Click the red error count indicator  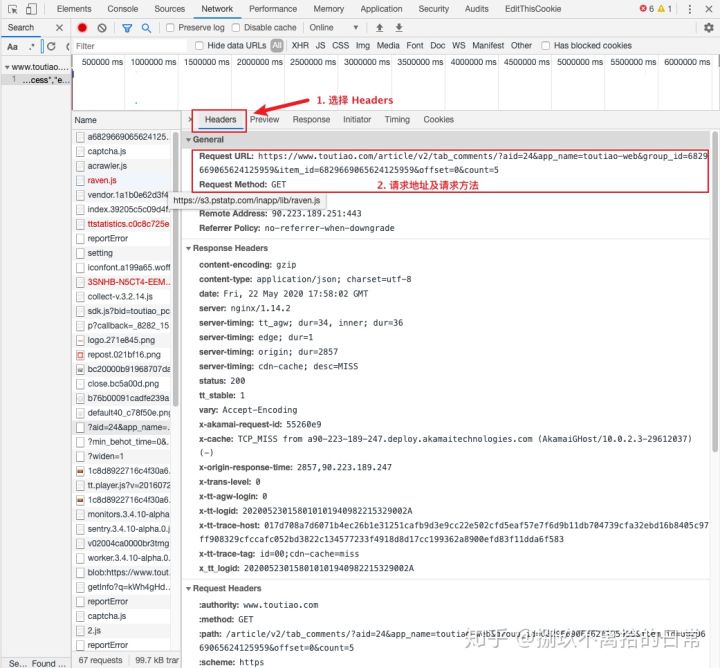(647, 9)
